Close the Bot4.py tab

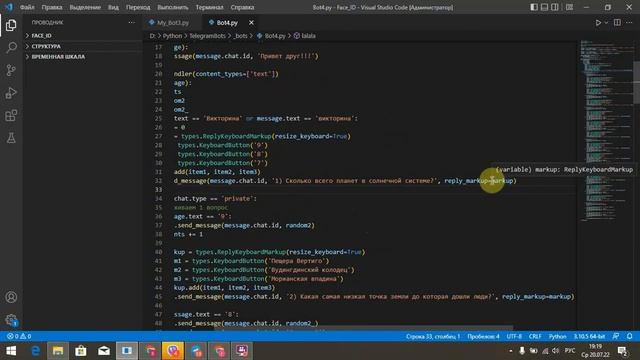[x=251, y=23]
